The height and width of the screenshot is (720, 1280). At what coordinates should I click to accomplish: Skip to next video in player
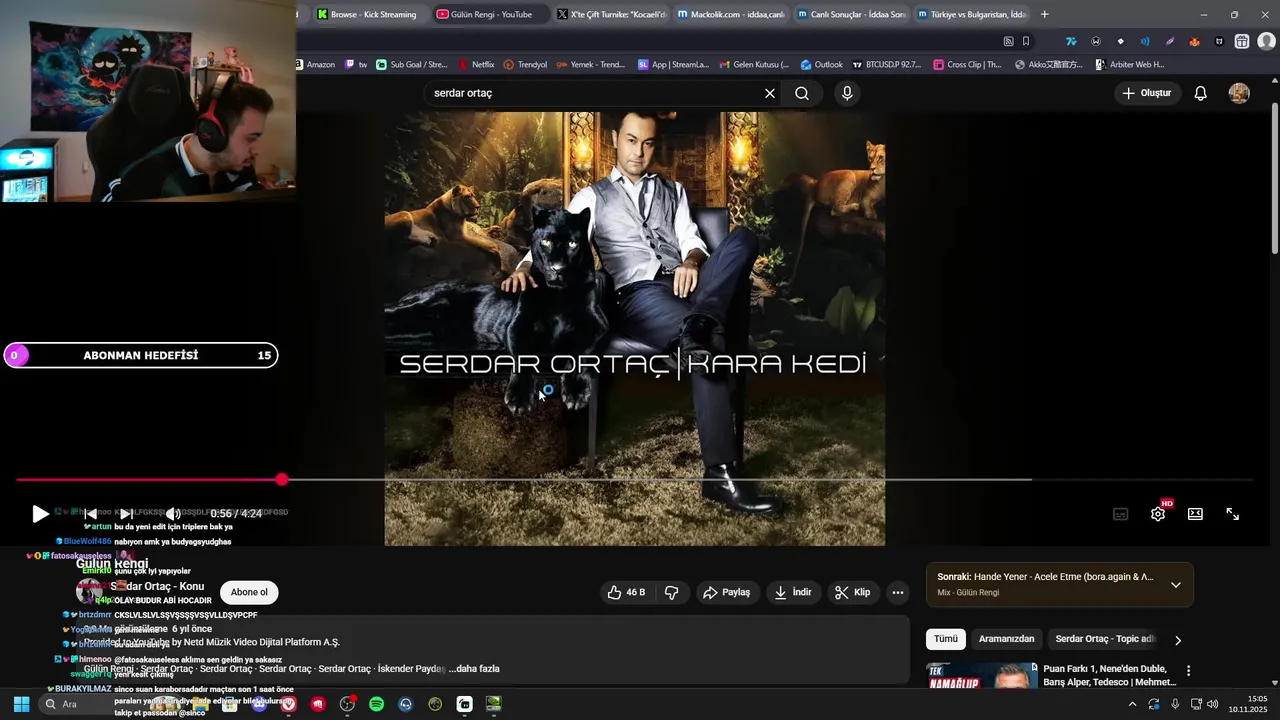coord(127,514)
